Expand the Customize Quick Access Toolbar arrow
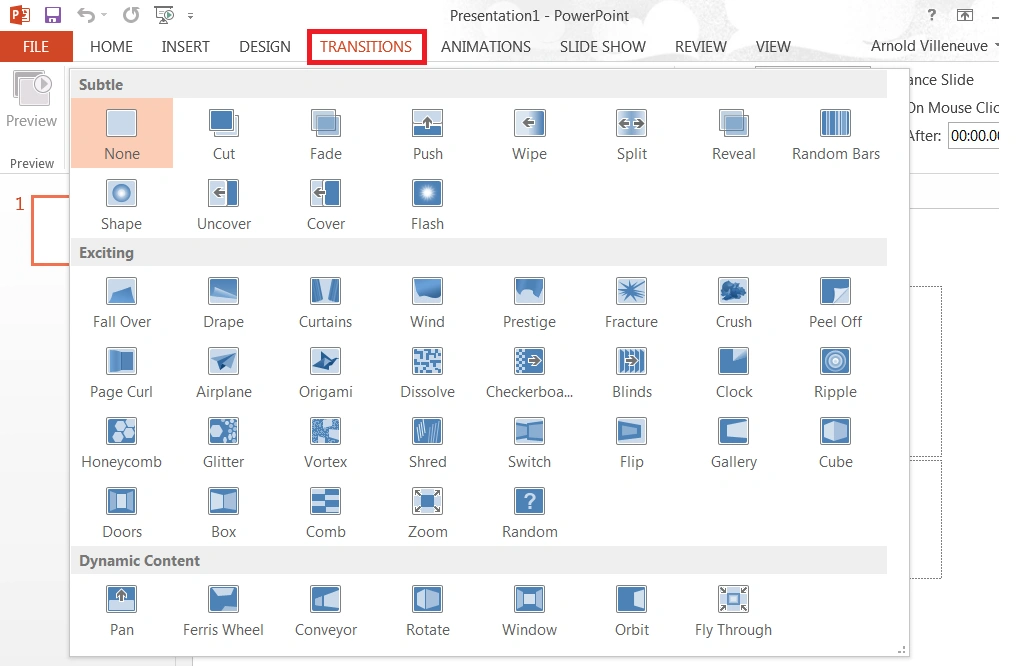The image size is (1024, 666). coord(191,16)
